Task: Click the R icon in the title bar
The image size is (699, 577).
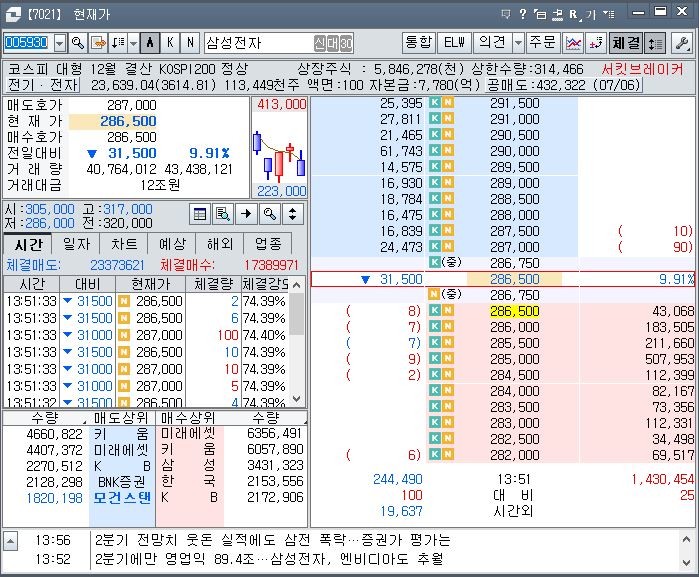Action: tap(574, 15)
